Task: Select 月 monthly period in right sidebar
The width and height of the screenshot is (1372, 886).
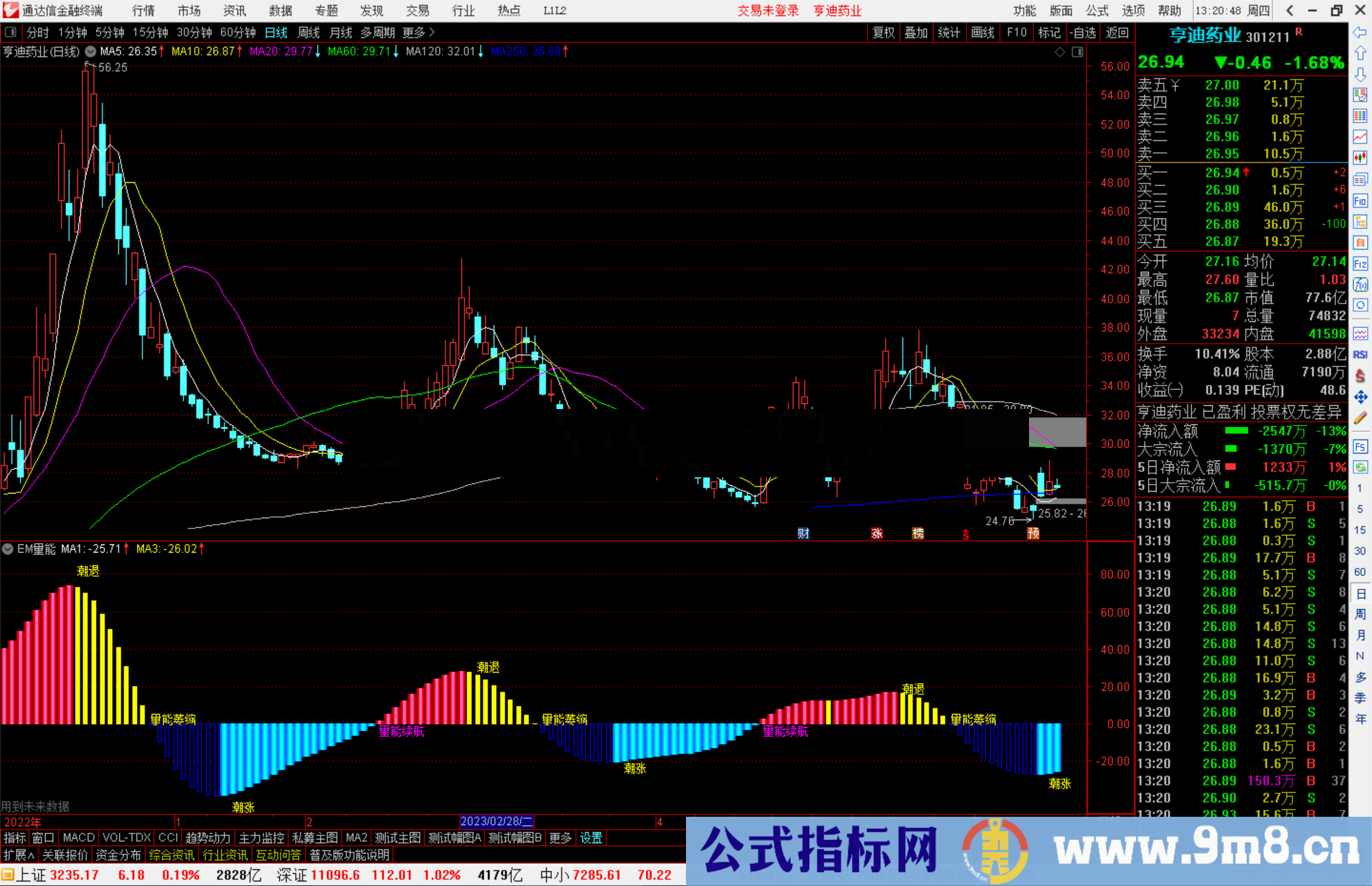Action: 1361,635
